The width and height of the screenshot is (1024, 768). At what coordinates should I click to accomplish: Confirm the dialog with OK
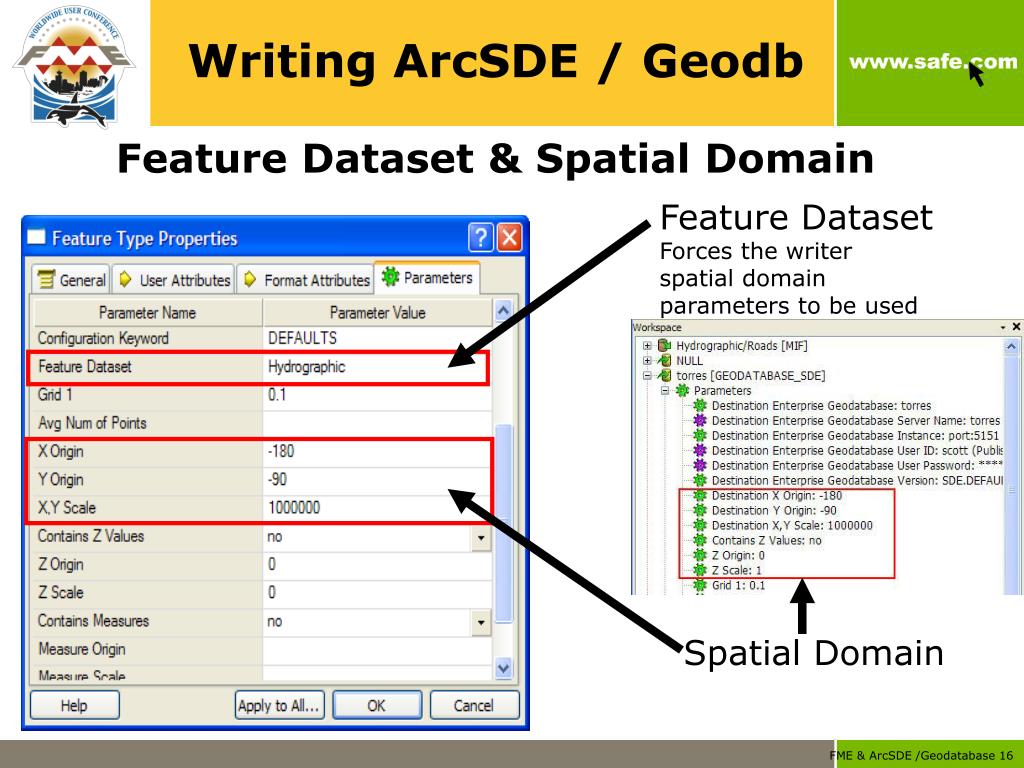pos(377,705)
